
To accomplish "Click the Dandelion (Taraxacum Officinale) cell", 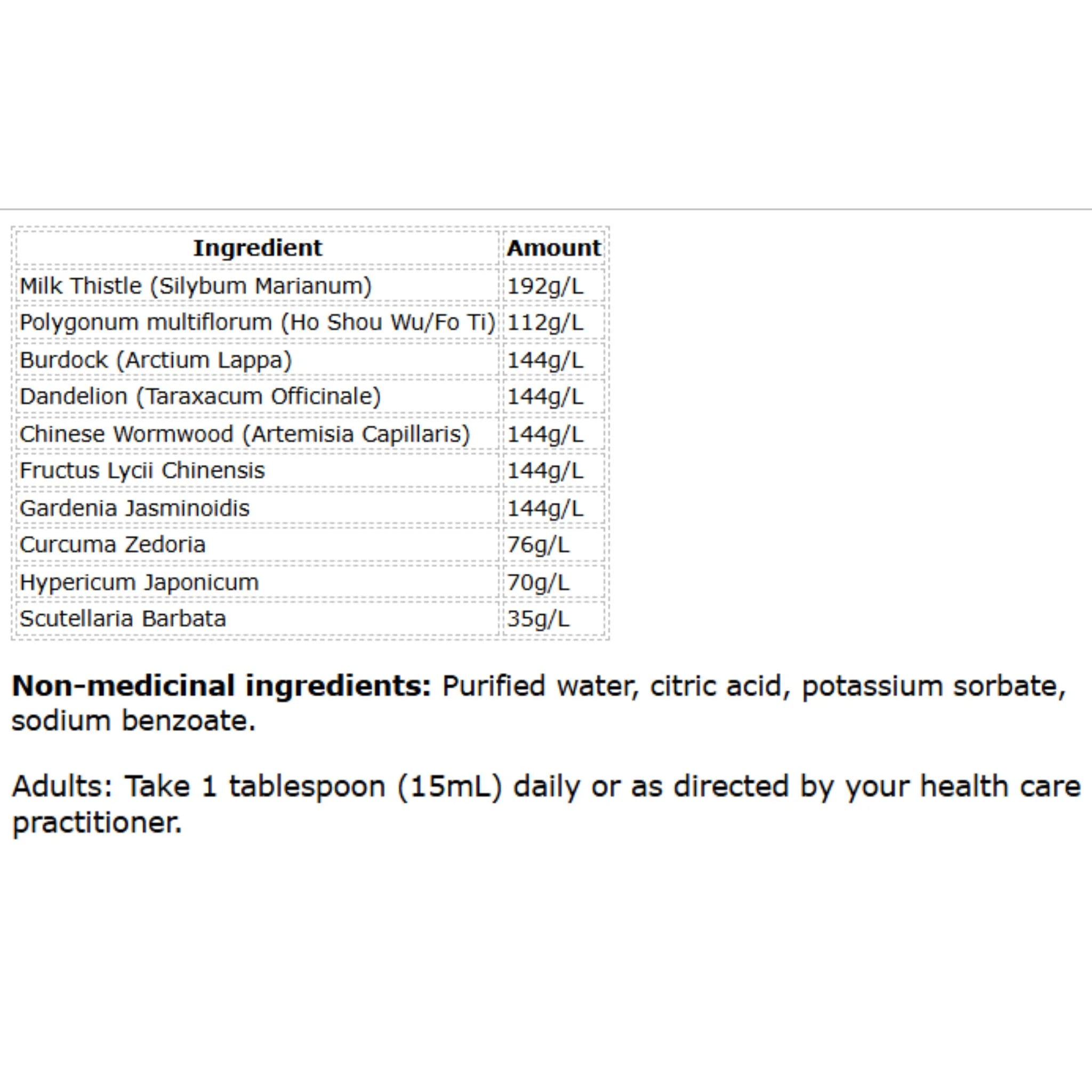I will 257,396.
